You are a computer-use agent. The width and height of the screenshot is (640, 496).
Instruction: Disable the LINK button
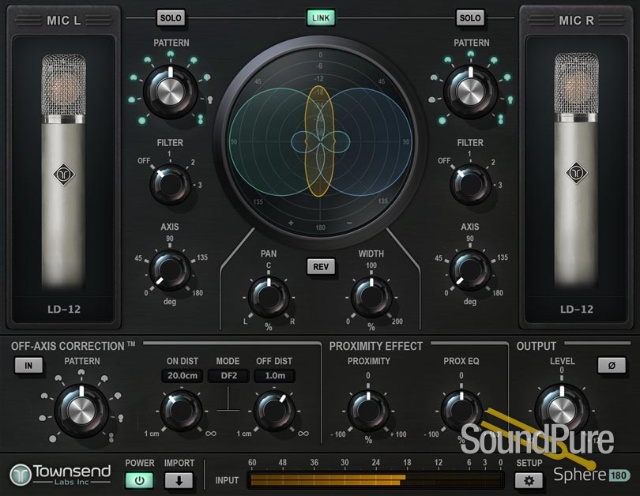click(x=321, y=18)
